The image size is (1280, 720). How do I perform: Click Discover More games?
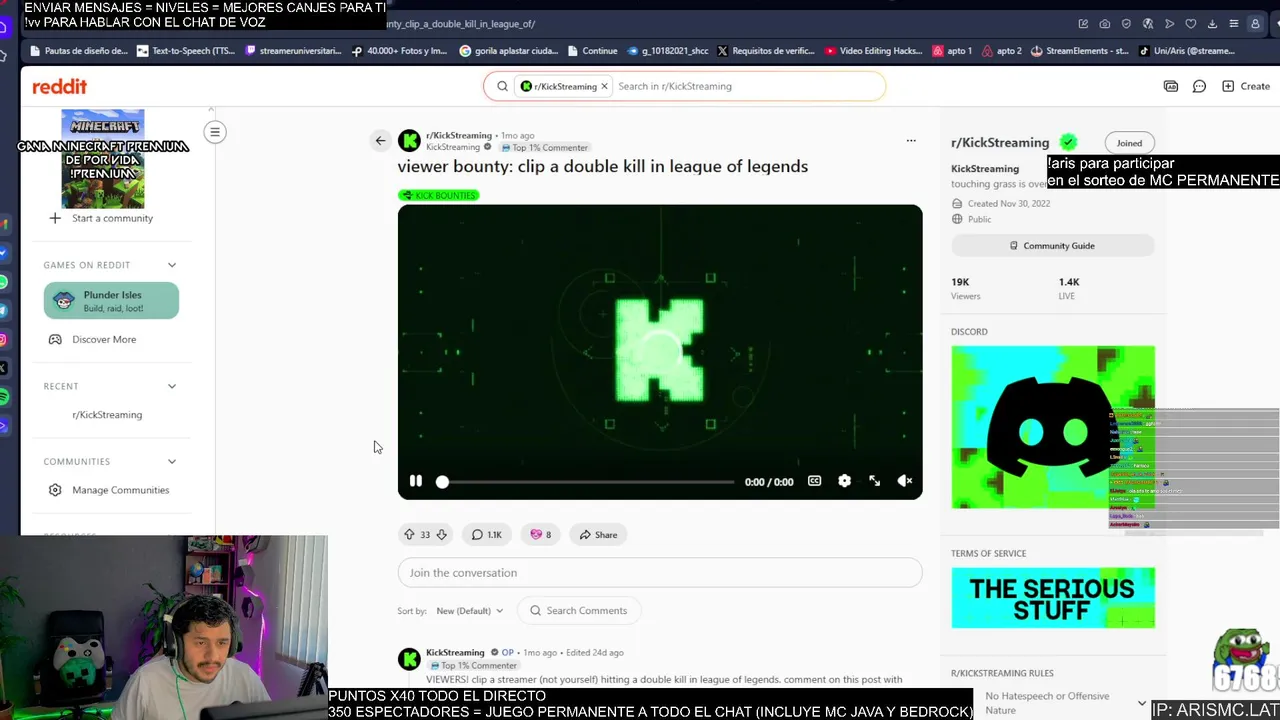pyautogui.click(x=93, y=339)
